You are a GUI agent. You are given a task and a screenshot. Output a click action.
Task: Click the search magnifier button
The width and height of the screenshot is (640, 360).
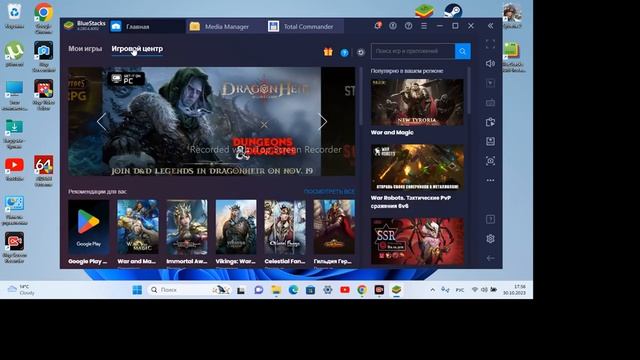coord(462,51)
